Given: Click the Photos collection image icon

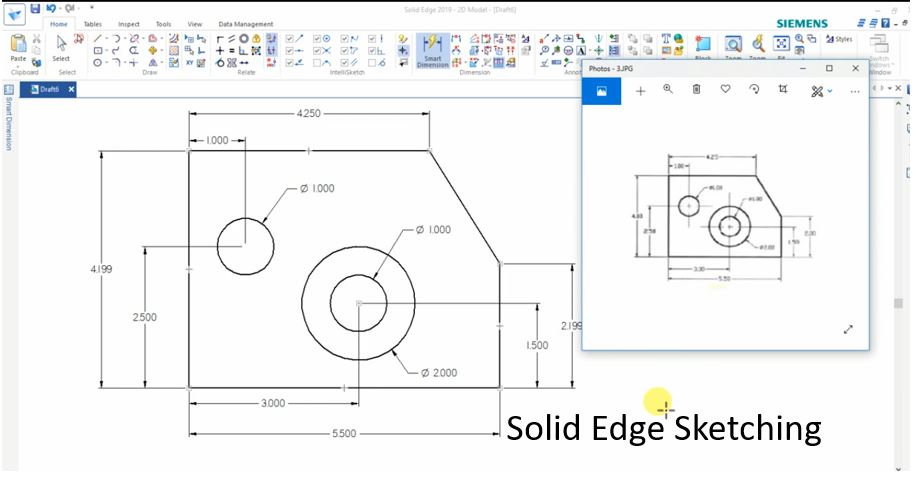Looking at the screenshot, I should pyautogui.click(x=602, y=91).
